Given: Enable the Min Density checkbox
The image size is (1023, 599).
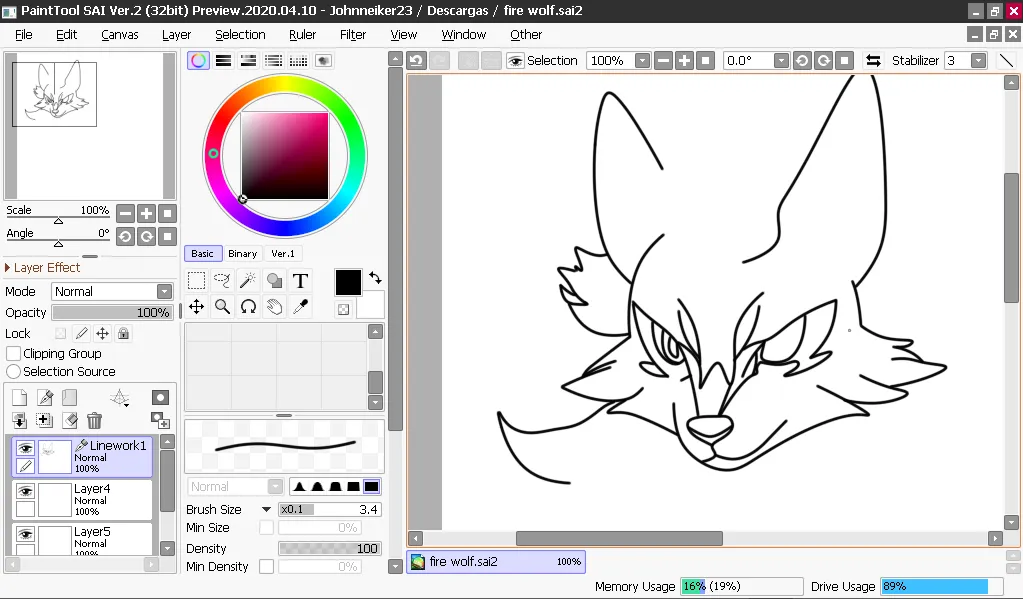Looking at the screenshot, I should (x=266, y=566).
